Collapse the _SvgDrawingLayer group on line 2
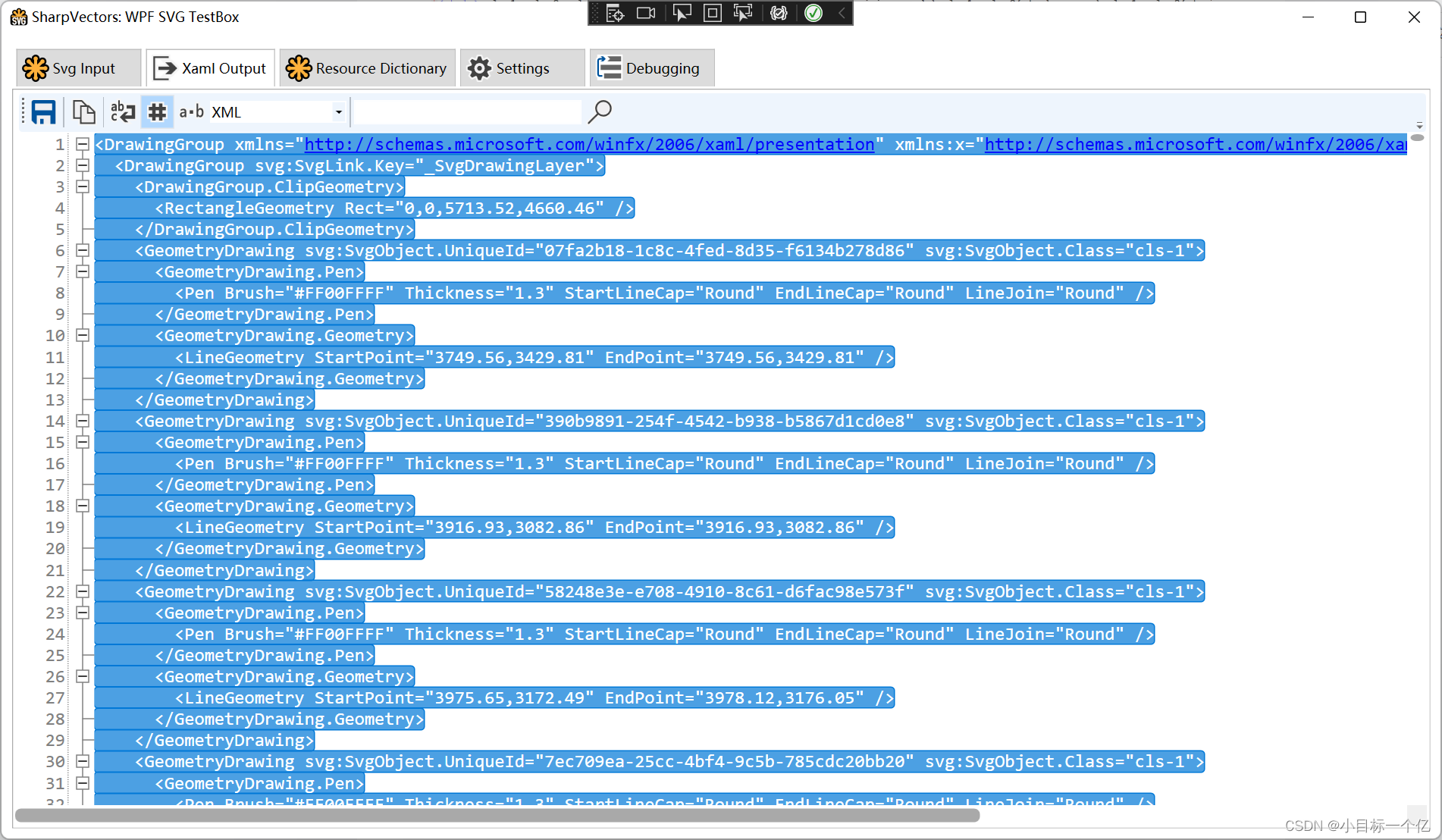 point(83,165)
